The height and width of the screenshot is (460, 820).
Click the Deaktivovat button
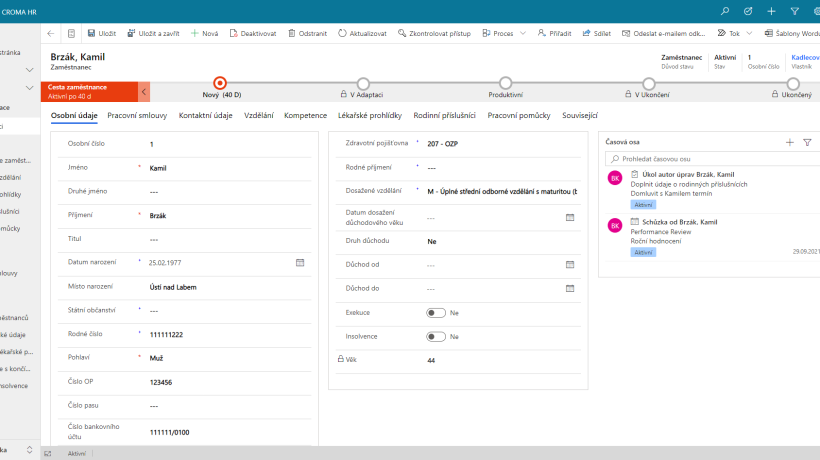pyautogui.click(x=253, y=33)
